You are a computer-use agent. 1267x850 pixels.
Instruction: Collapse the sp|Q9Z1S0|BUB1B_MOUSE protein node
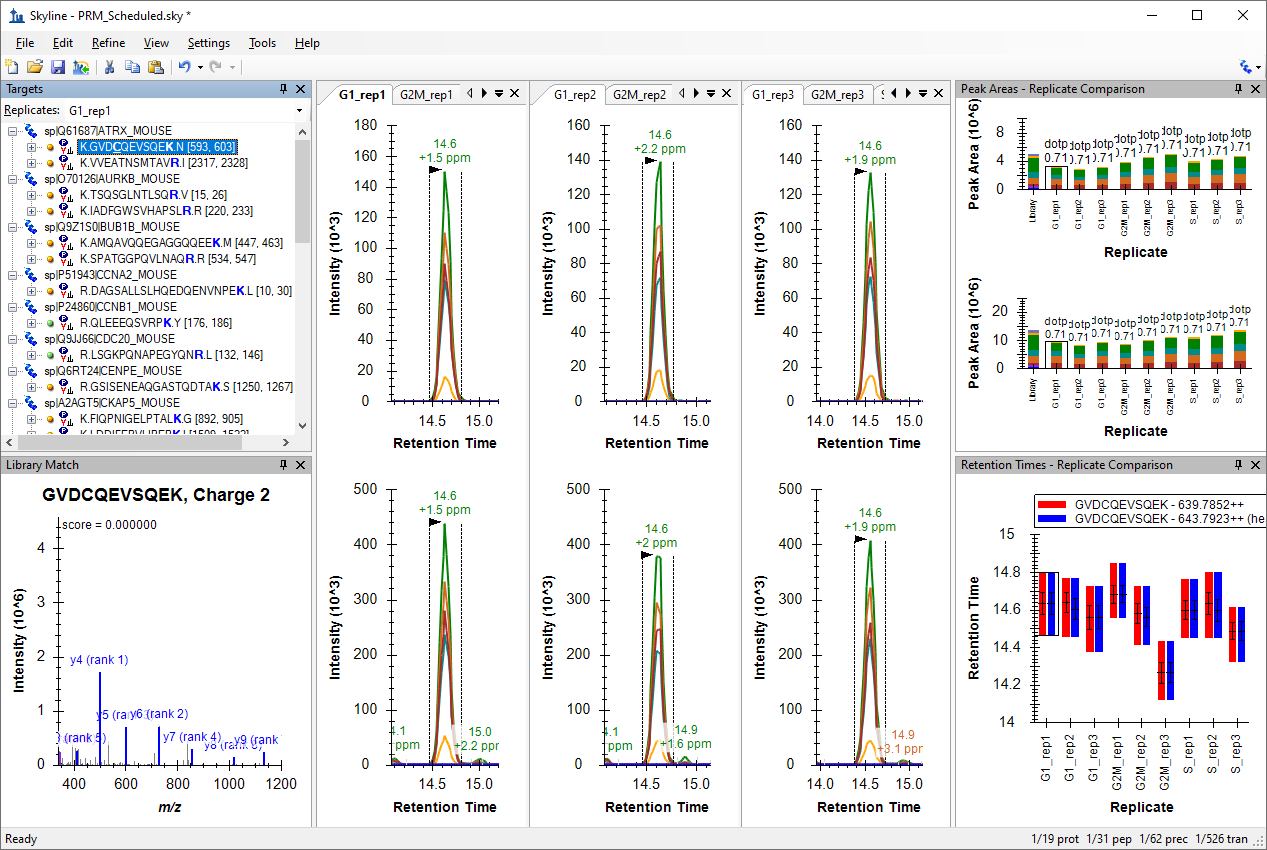(x=13, y=227)
